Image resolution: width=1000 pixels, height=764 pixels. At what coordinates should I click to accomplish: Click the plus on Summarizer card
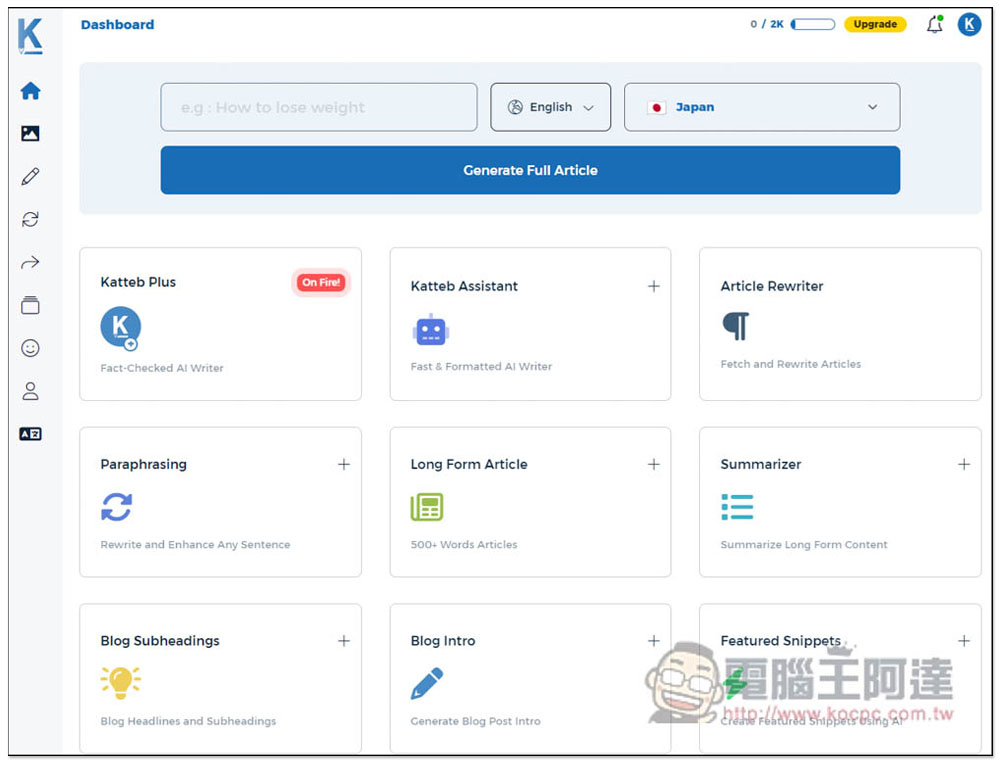pos(963,464)
